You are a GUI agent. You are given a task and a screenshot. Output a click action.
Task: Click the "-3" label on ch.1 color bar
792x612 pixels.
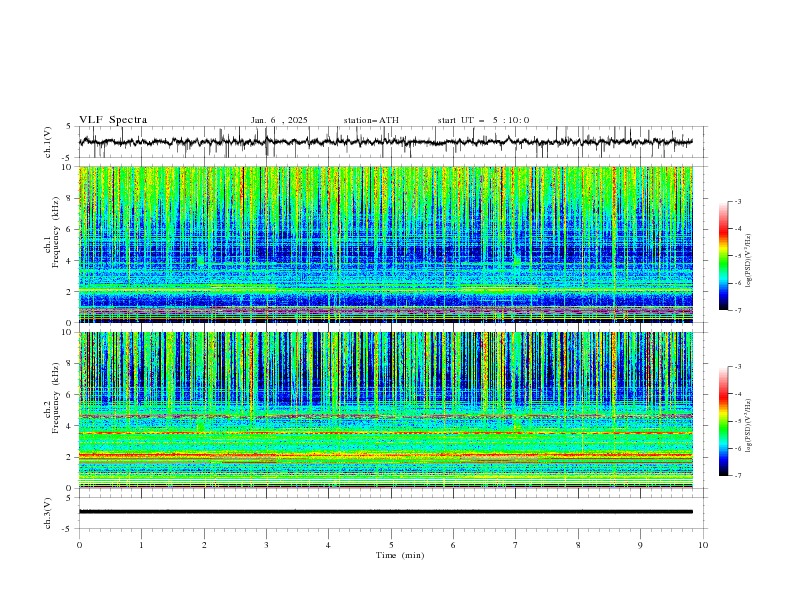[x=737, y=201]
